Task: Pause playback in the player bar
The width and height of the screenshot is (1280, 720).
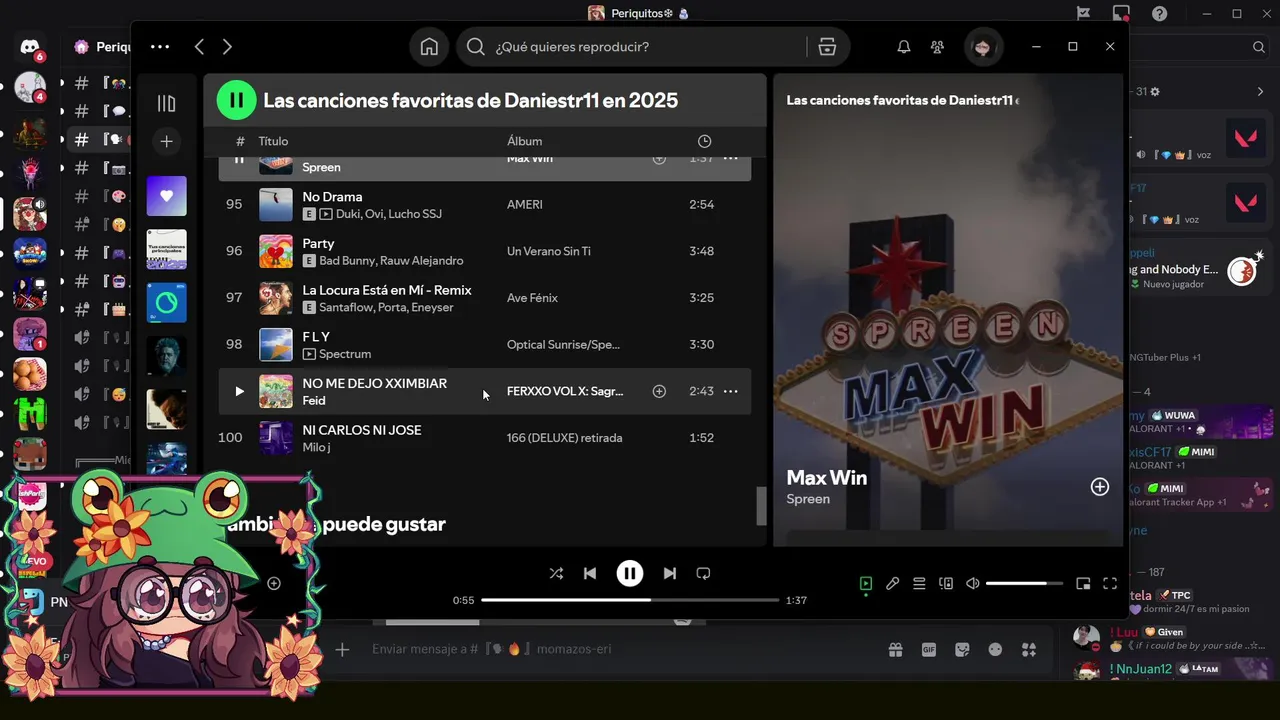Action: [x=629, y=573]
